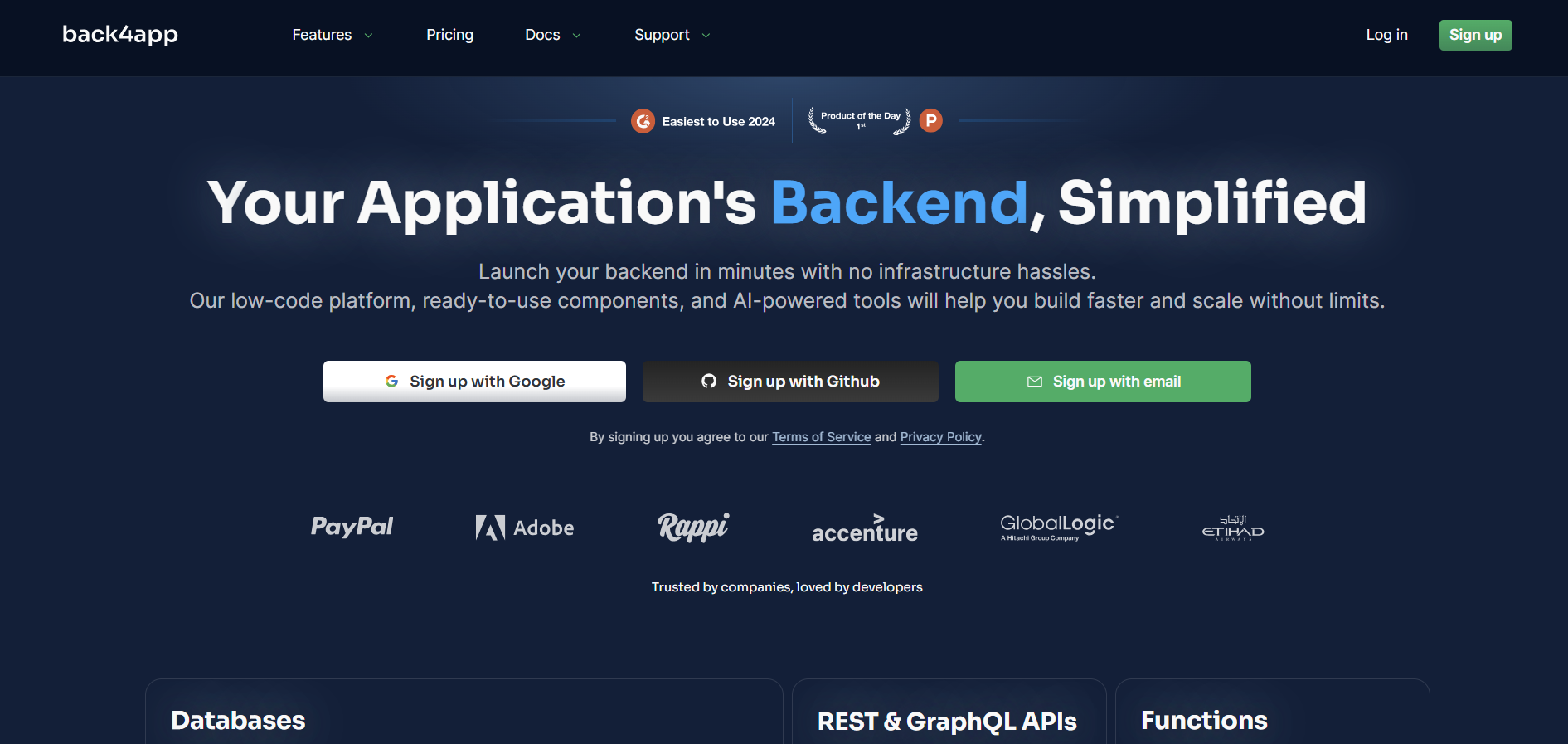Expand the Features dropdown chevron
This screenshot has height=744, width=1568.
[368, 36]
